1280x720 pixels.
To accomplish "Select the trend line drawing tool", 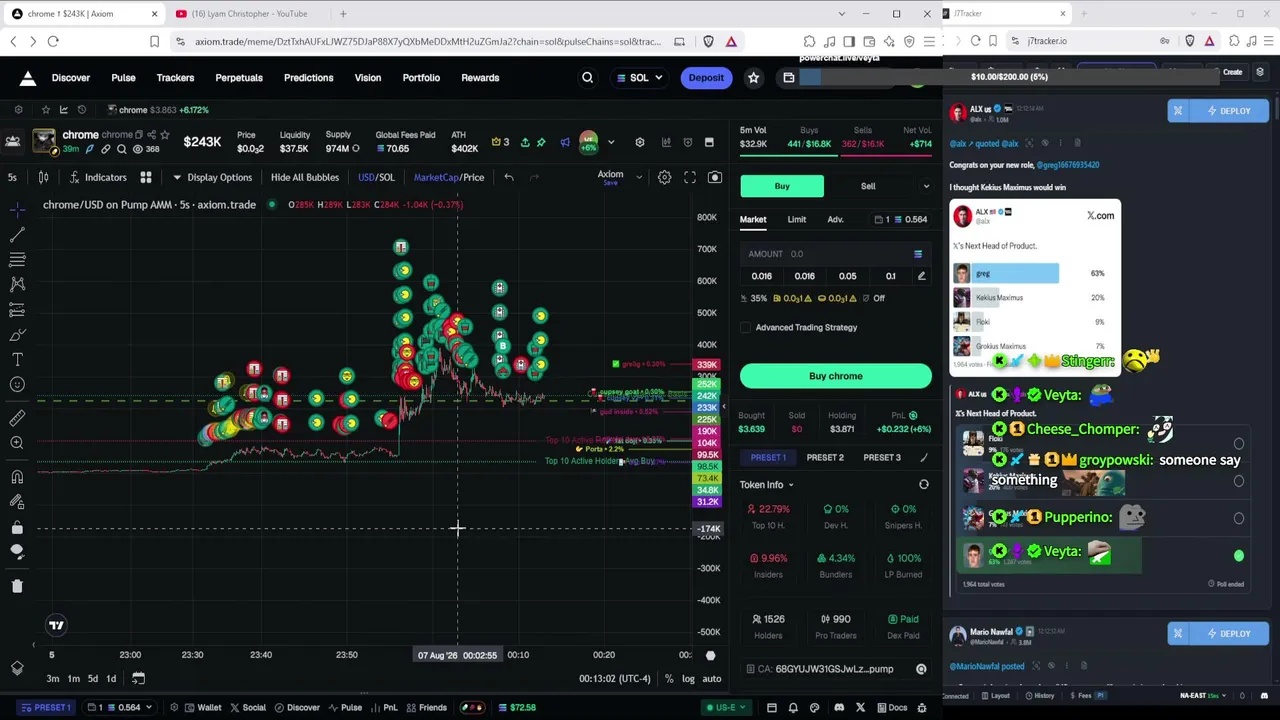I will [x=17, y=234].
